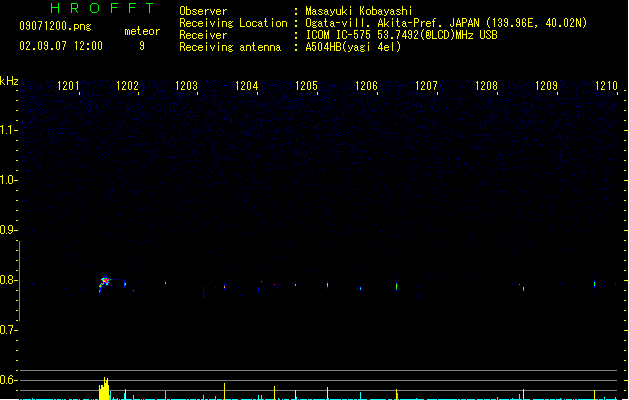The width and height of the screenshot is (629, 400).
Task: Click the 1204 time axis marker
Action: [246, 85]
